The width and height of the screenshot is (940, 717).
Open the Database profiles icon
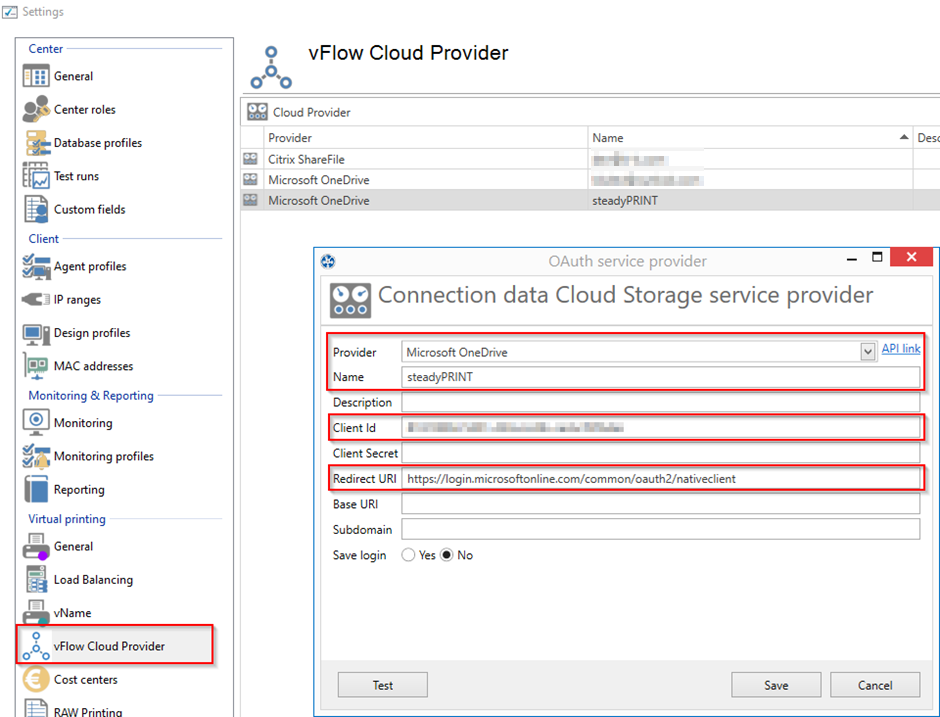(x=38, y=143)
